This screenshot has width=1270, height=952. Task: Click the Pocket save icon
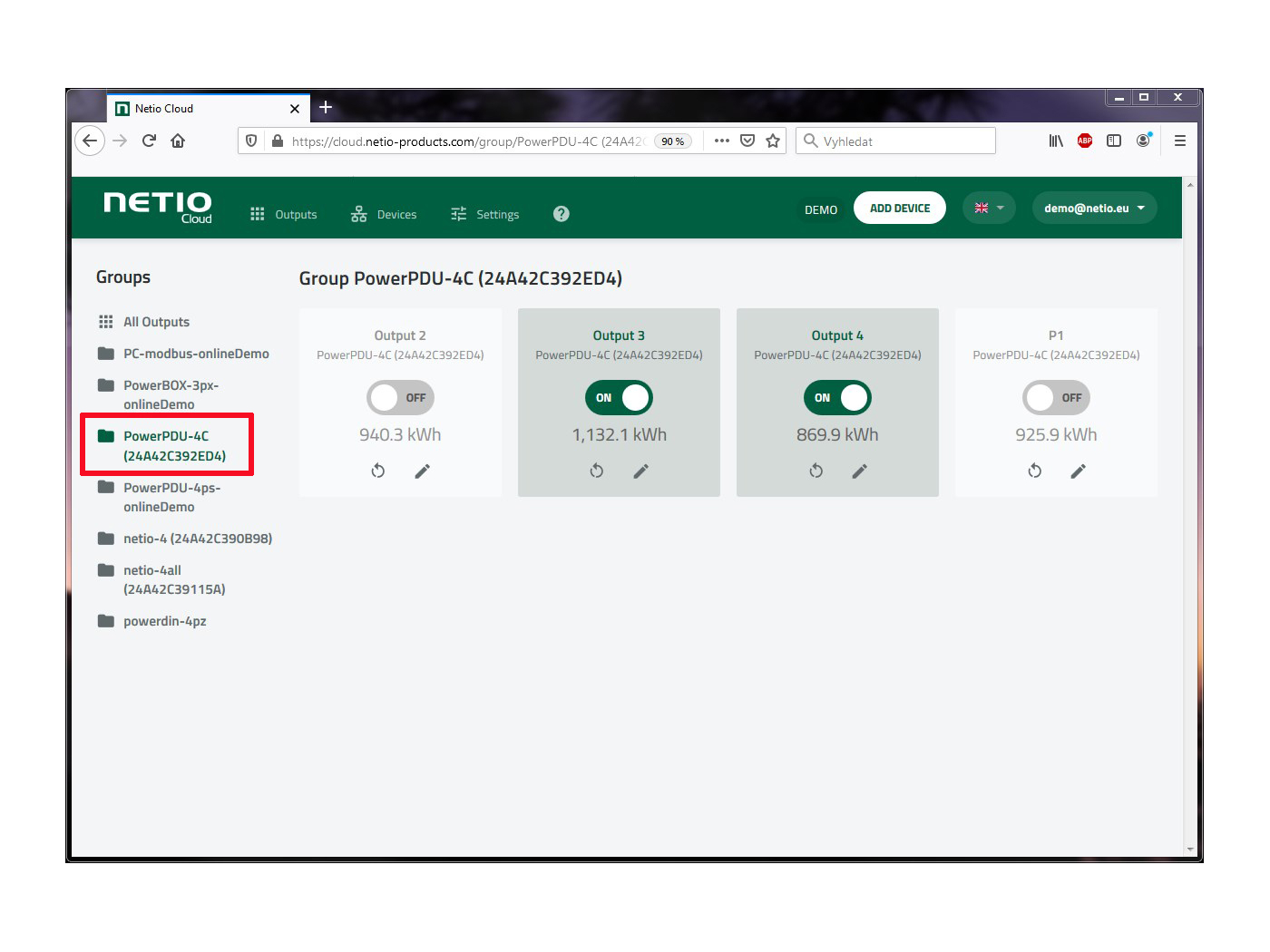[747, 141]
